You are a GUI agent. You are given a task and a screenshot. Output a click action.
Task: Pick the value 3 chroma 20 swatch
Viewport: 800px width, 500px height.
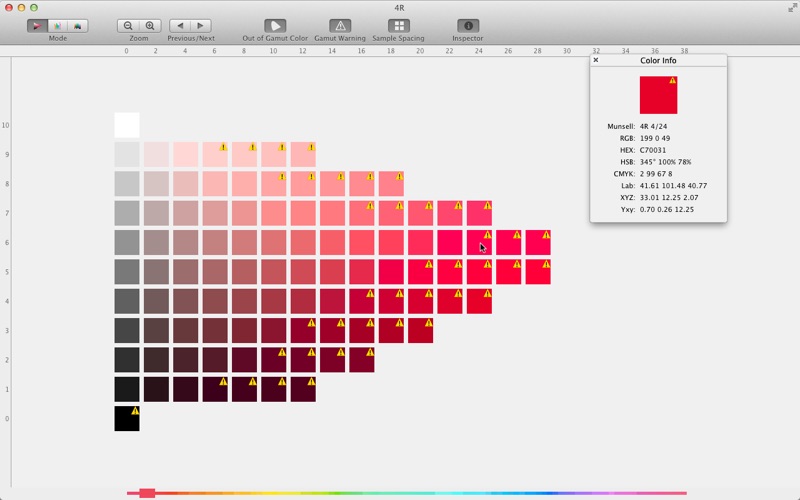(420, 331)
